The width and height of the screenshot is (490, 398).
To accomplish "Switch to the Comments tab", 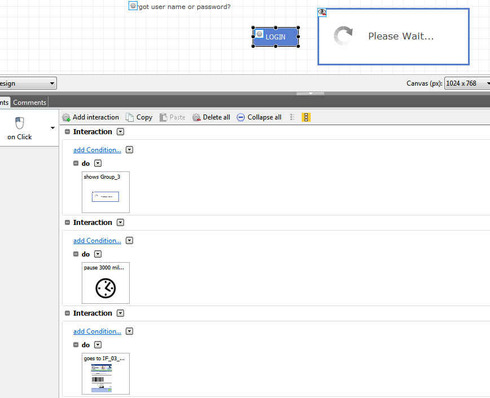I will pos(29,102).
